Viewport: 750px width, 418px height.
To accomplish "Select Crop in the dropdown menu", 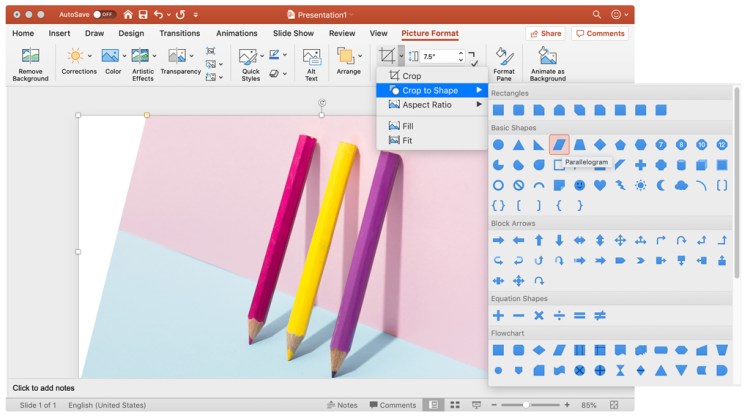I will point(432,76).
